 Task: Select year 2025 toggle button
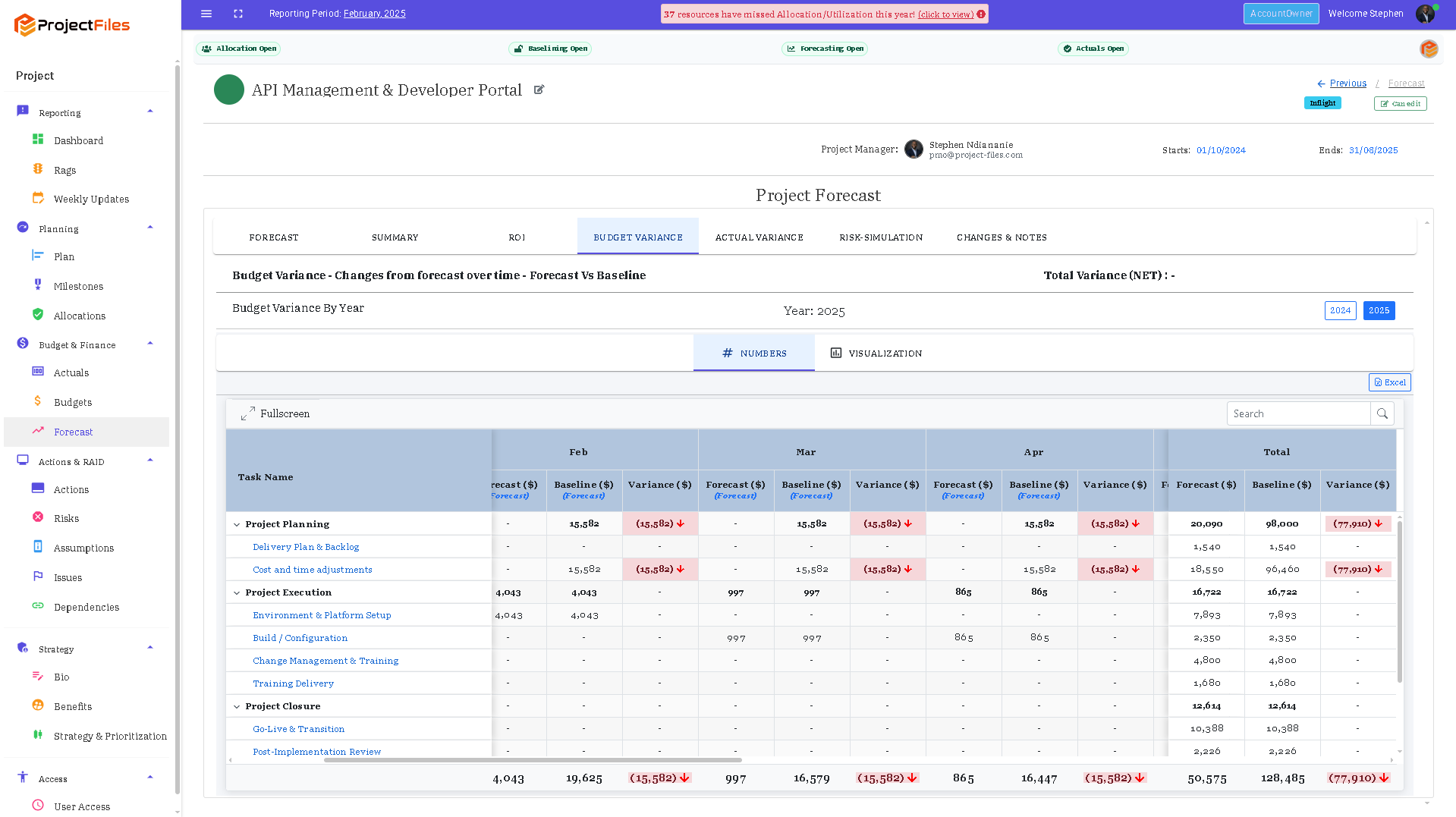1379,310
